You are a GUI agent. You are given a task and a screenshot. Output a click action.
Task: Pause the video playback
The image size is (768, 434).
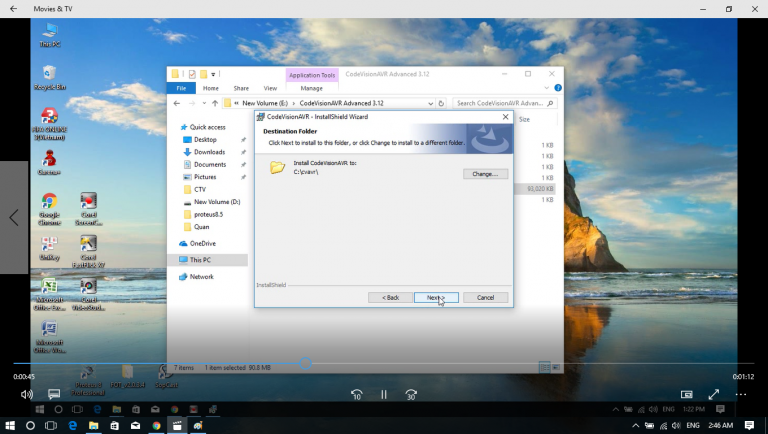(x=383, y=395)
